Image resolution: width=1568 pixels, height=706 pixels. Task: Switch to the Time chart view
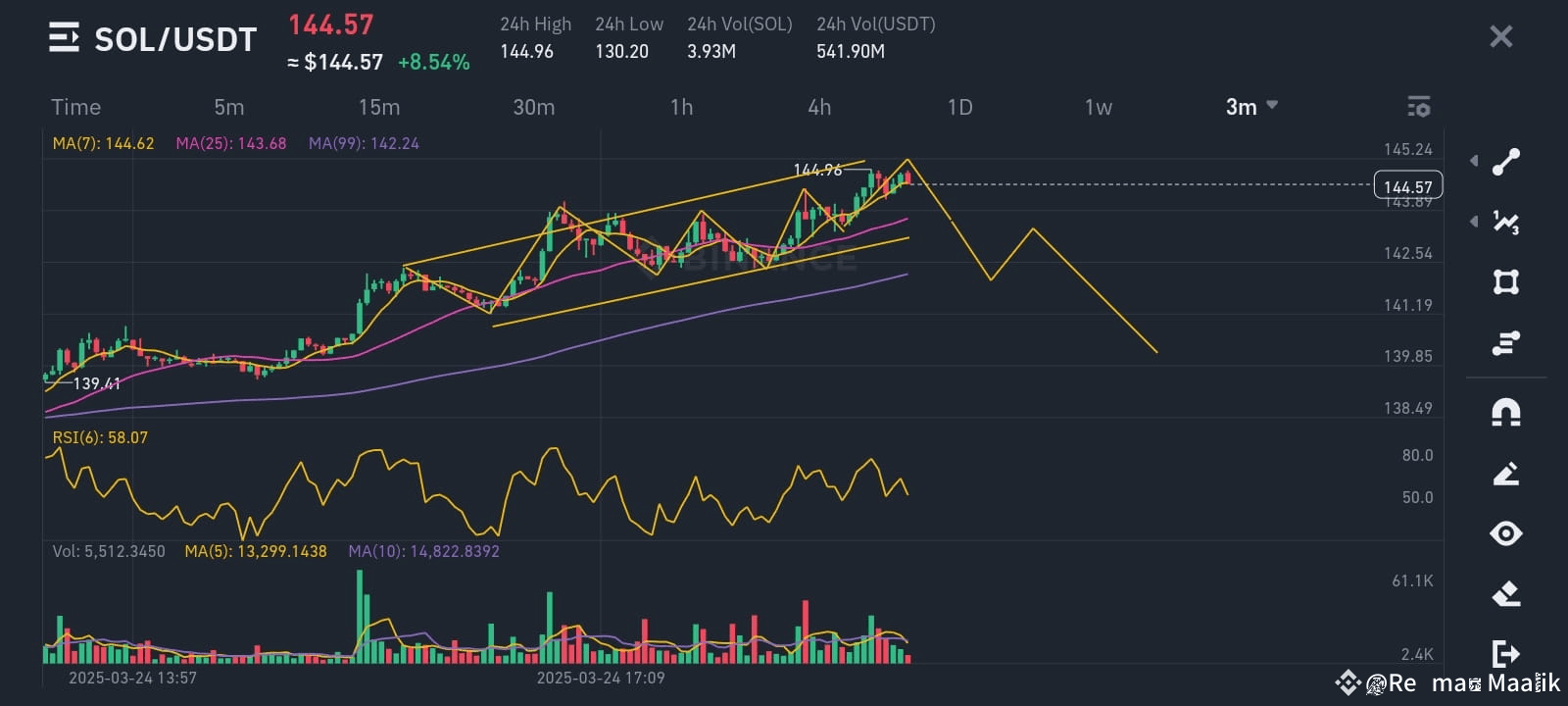point(75,107)
